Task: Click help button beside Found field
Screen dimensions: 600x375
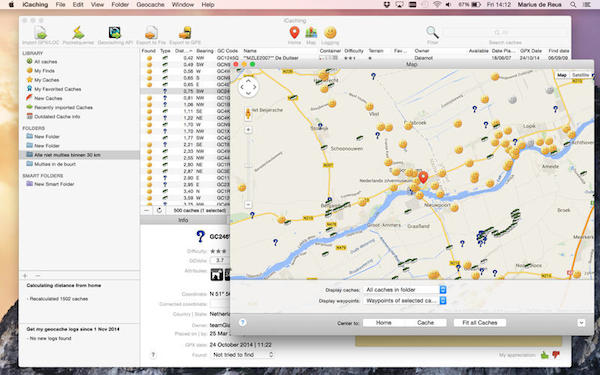Action: coord(153,355)
